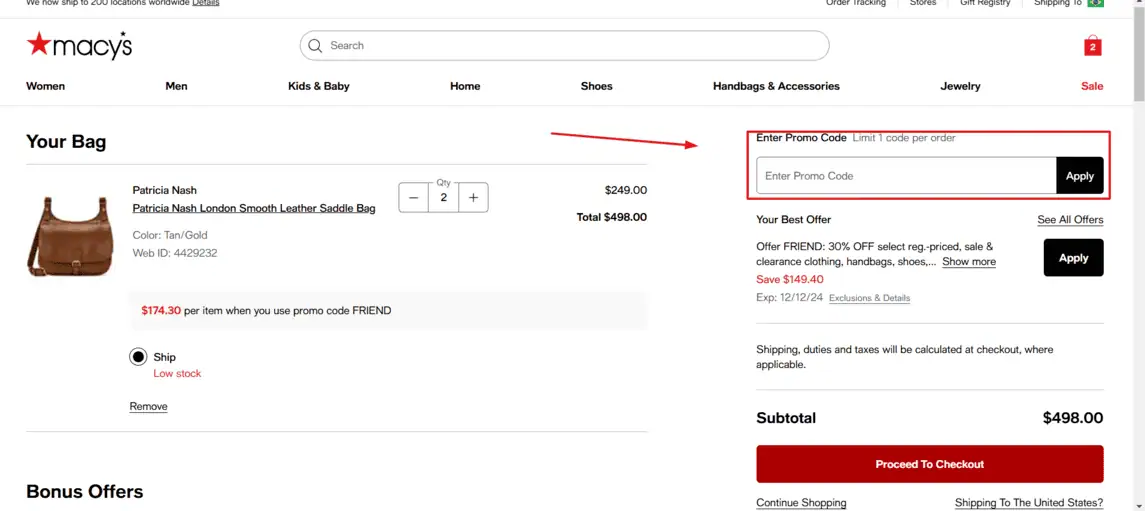Click the Low stock label
Screen dimensions: 1145x511
(177, 373)
